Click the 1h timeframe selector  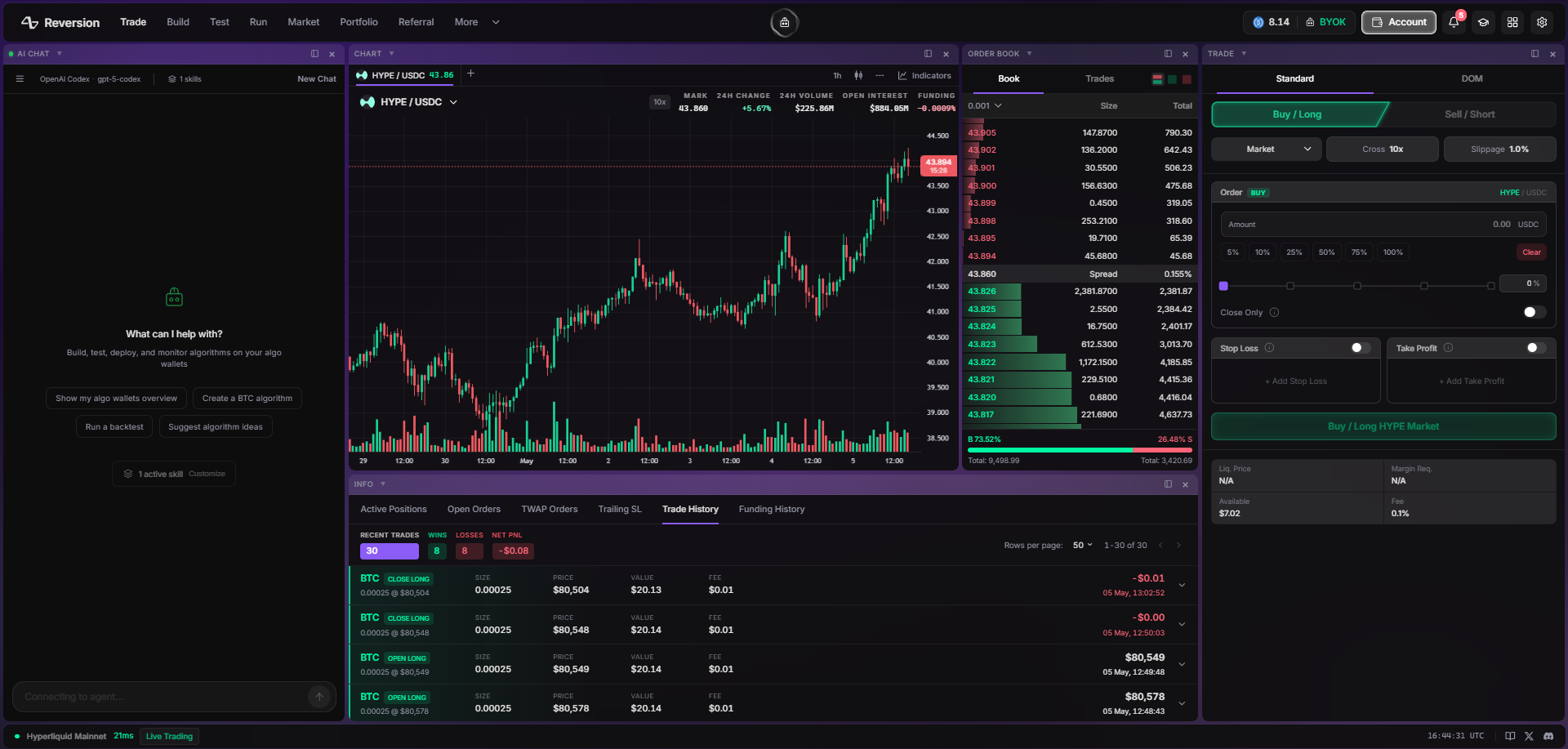point(837,75)
